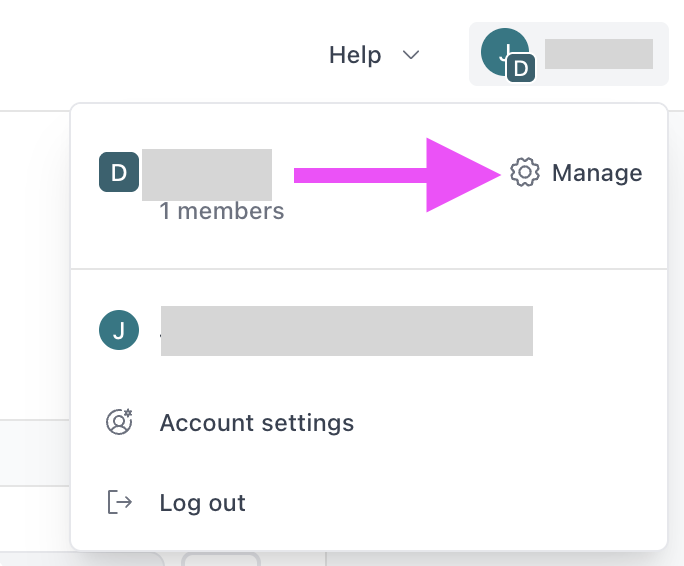684x566 pixels.
Task: Click the redacted workspace name beside D avatar
Action: (x=207, y=173)
